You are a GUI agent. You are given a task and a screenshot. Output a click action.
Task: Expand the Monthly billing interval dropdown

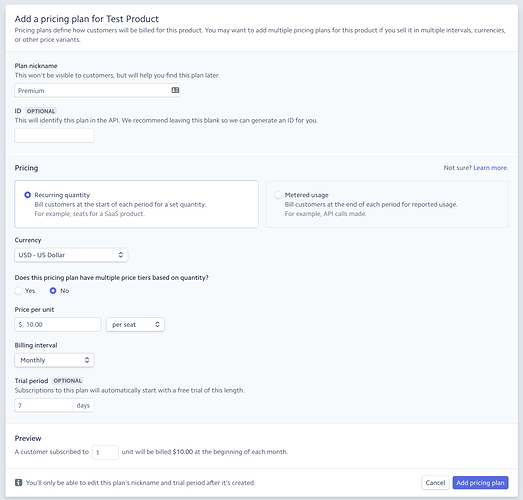tap(54, 360)
